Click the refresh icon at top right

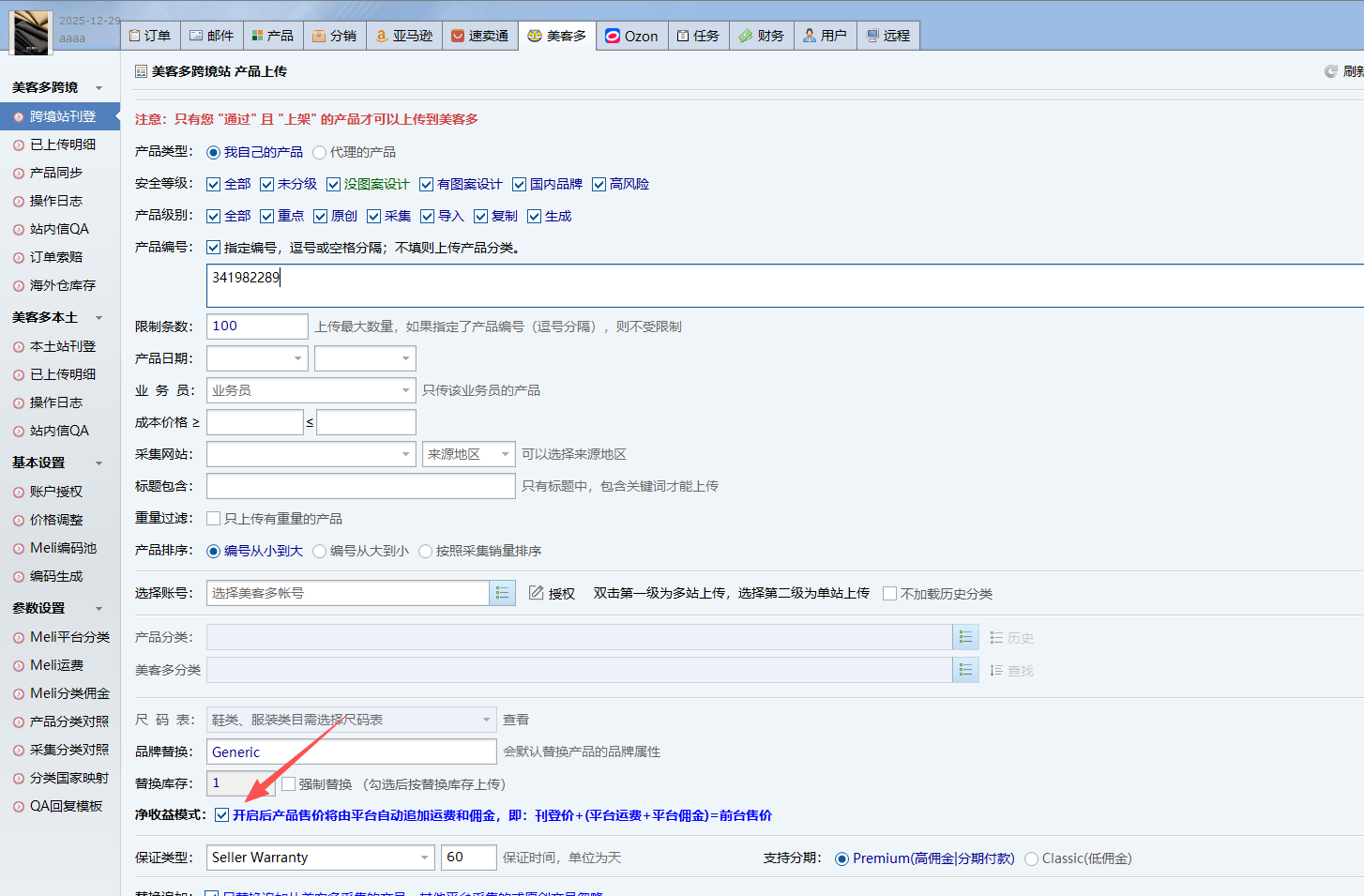click(1330, 71)
